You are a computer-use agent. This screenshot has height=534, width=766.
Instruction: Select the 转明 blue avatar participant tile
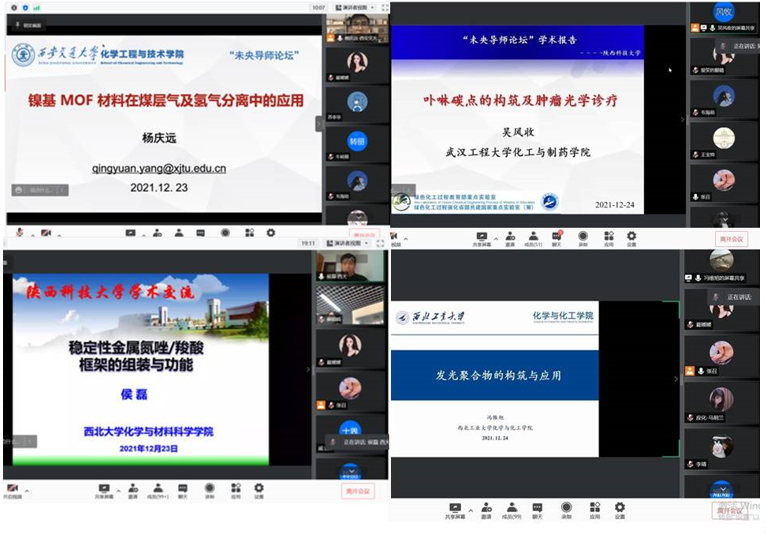point(357,145)
